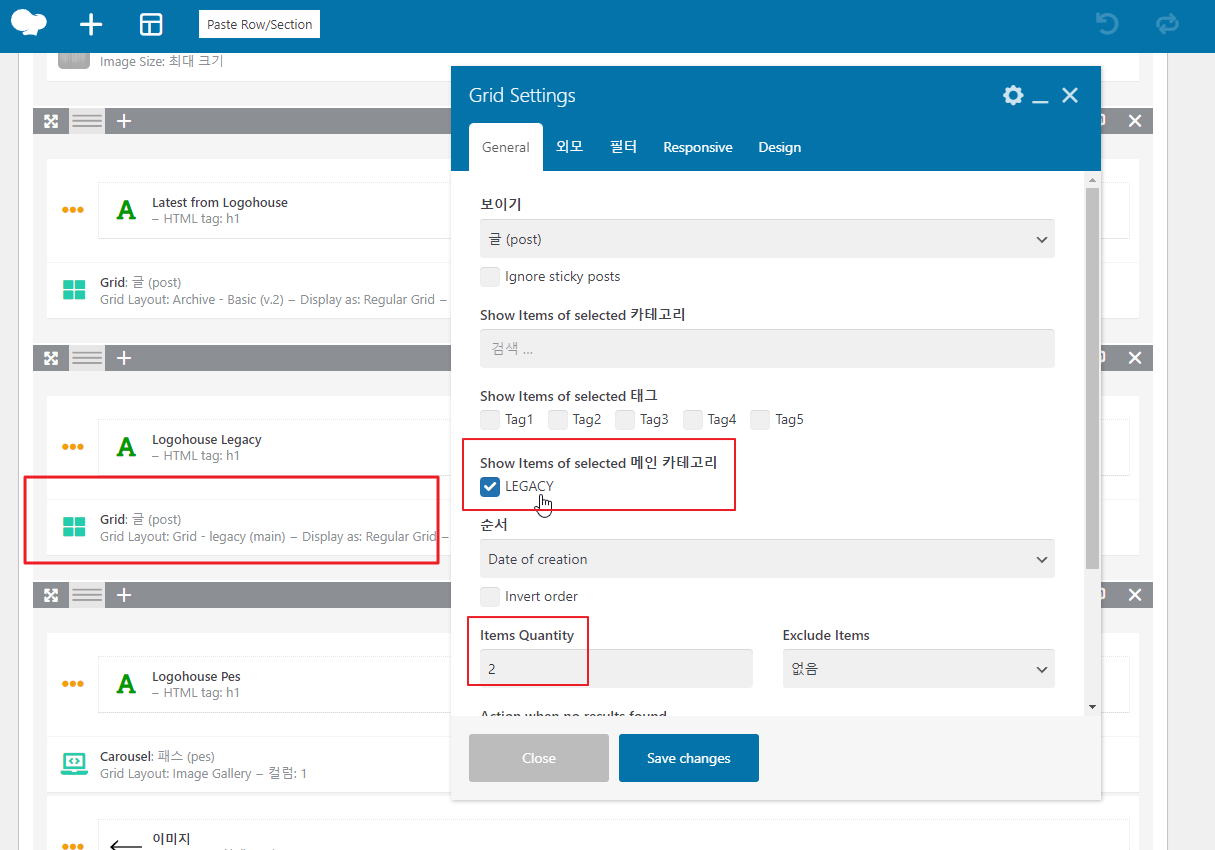1215x850 pixels.
Task: Open the 보이기 dropdown showing 글 (post)
Action: (767, 239)
